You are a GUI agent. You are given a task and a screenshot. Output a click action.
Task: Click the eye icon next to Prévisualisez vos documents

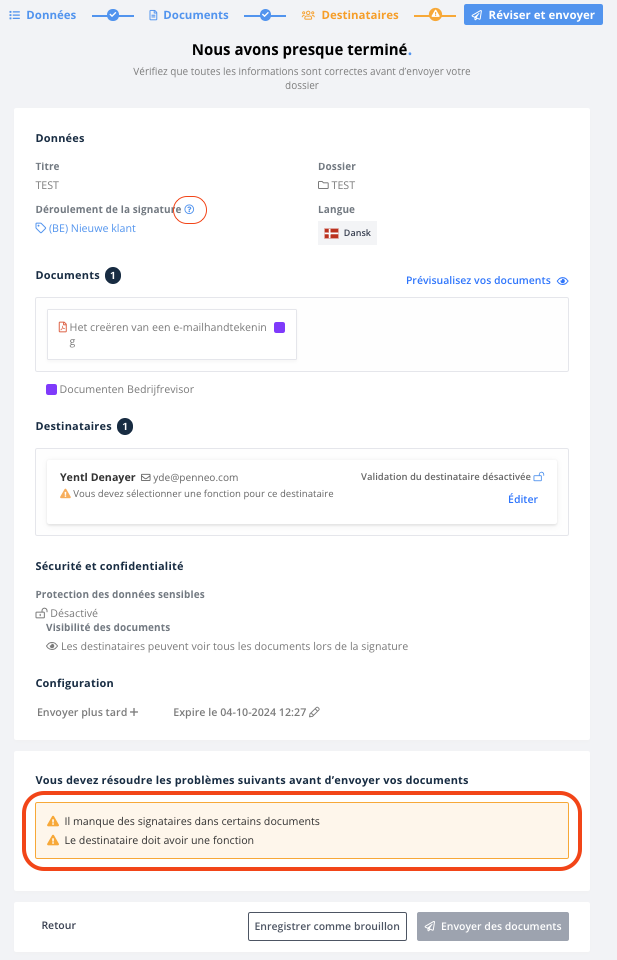563,281
